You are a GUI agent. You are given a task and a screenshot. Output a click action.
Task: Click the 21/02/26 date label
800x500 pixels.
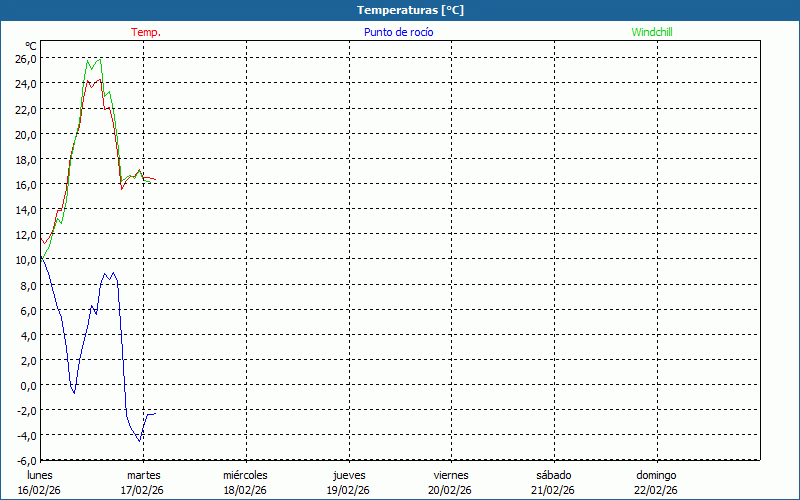coord(553,490)
